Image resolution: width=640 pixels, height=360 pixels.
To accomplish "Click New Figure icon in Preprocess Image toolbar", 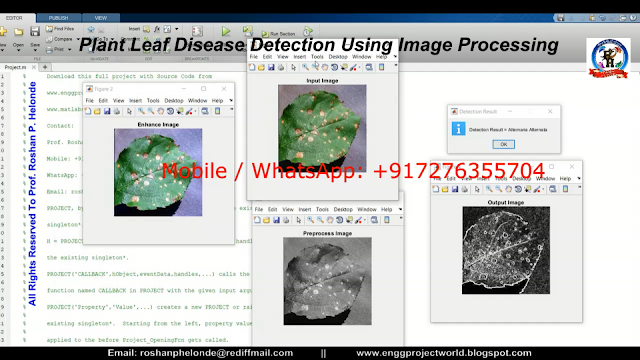I will click(257, 220).
